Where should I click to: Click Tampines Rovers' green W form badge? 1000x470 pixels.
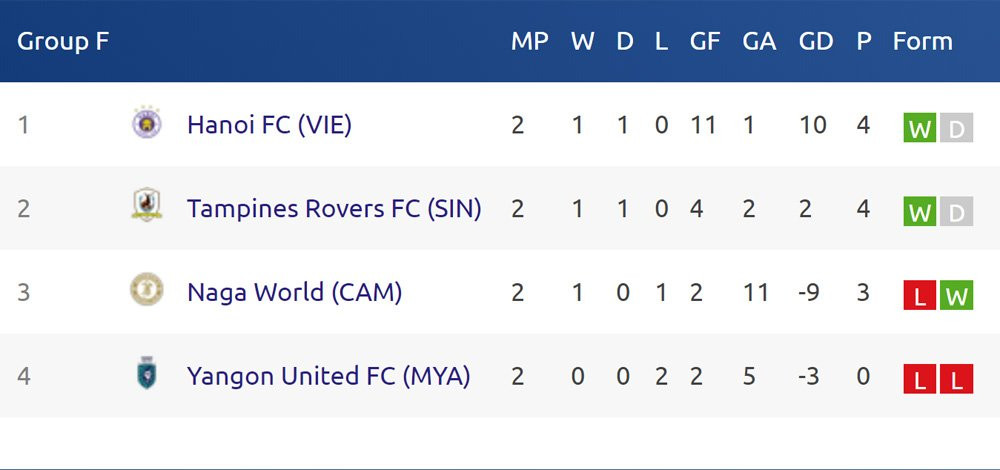point(920,213)
